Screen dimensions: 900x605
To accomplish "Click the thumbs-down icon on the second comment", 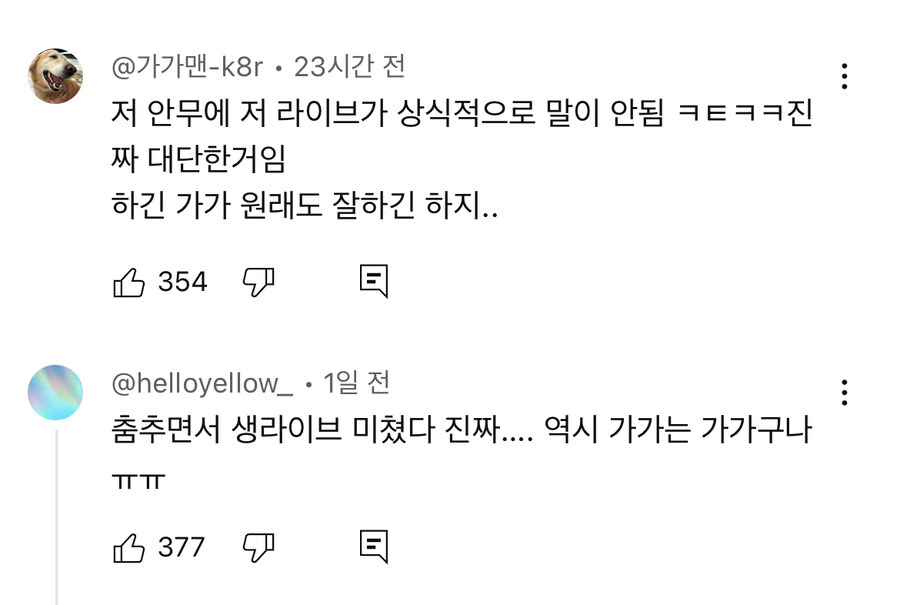I will coord(258,548).
